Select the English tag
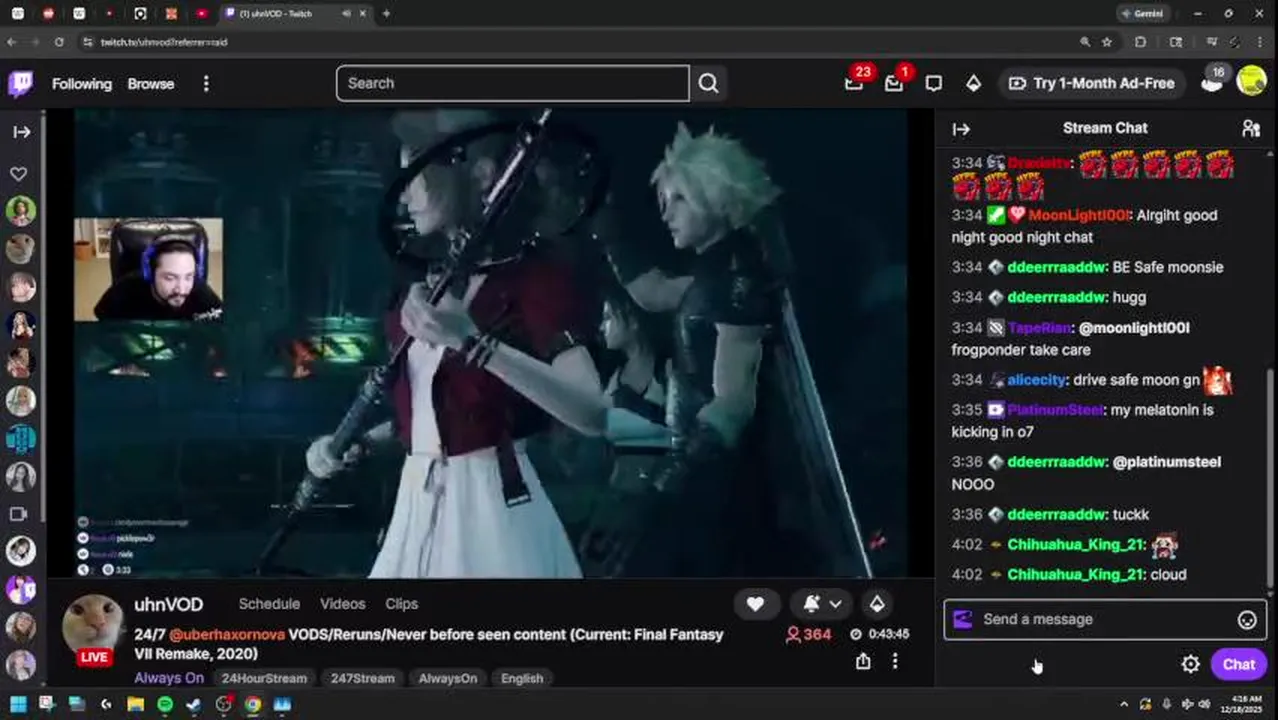The height and width of the screenshot is (720, 1278). (522, 678)
